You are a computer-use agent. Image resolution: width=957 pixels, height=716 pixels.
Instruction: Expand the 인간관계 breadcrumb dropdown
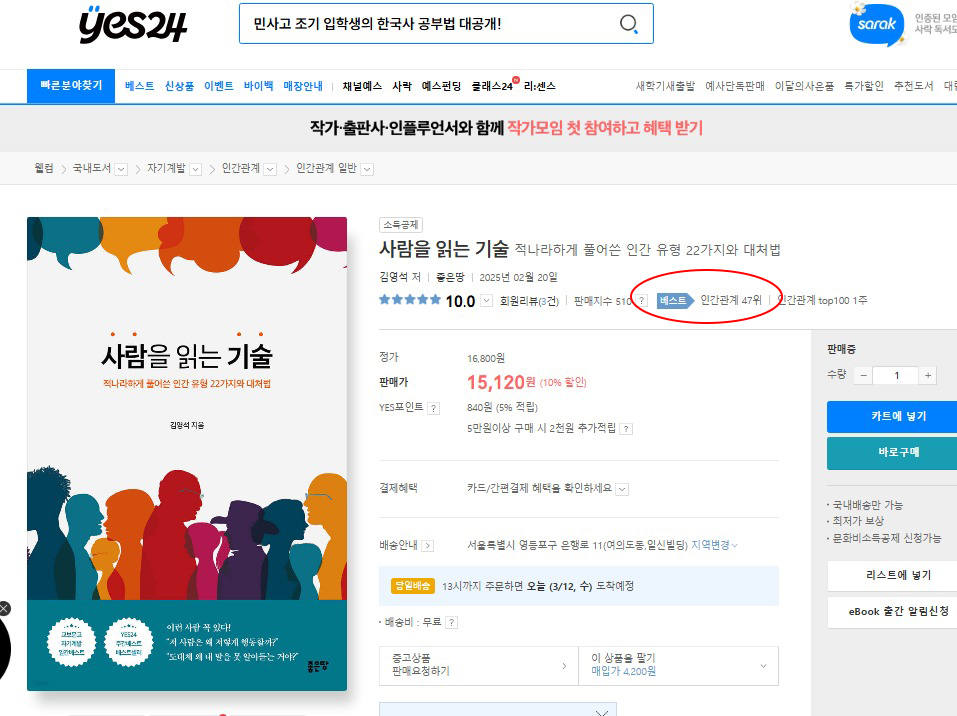(270, 169)
